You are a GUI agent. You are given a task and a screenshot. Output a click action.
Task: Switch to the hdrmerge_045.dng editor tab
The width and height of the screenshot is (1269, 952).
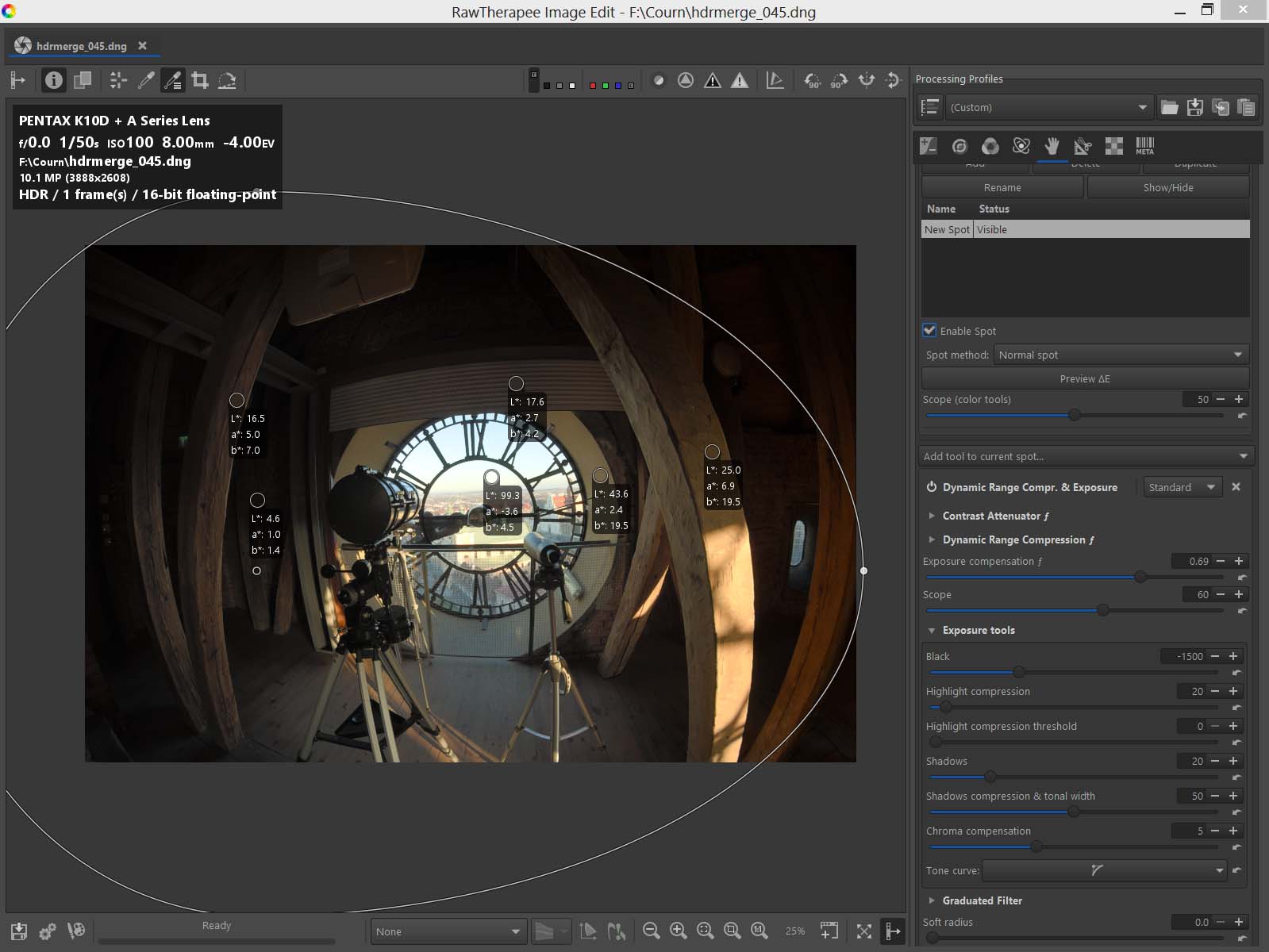(81, 46)
